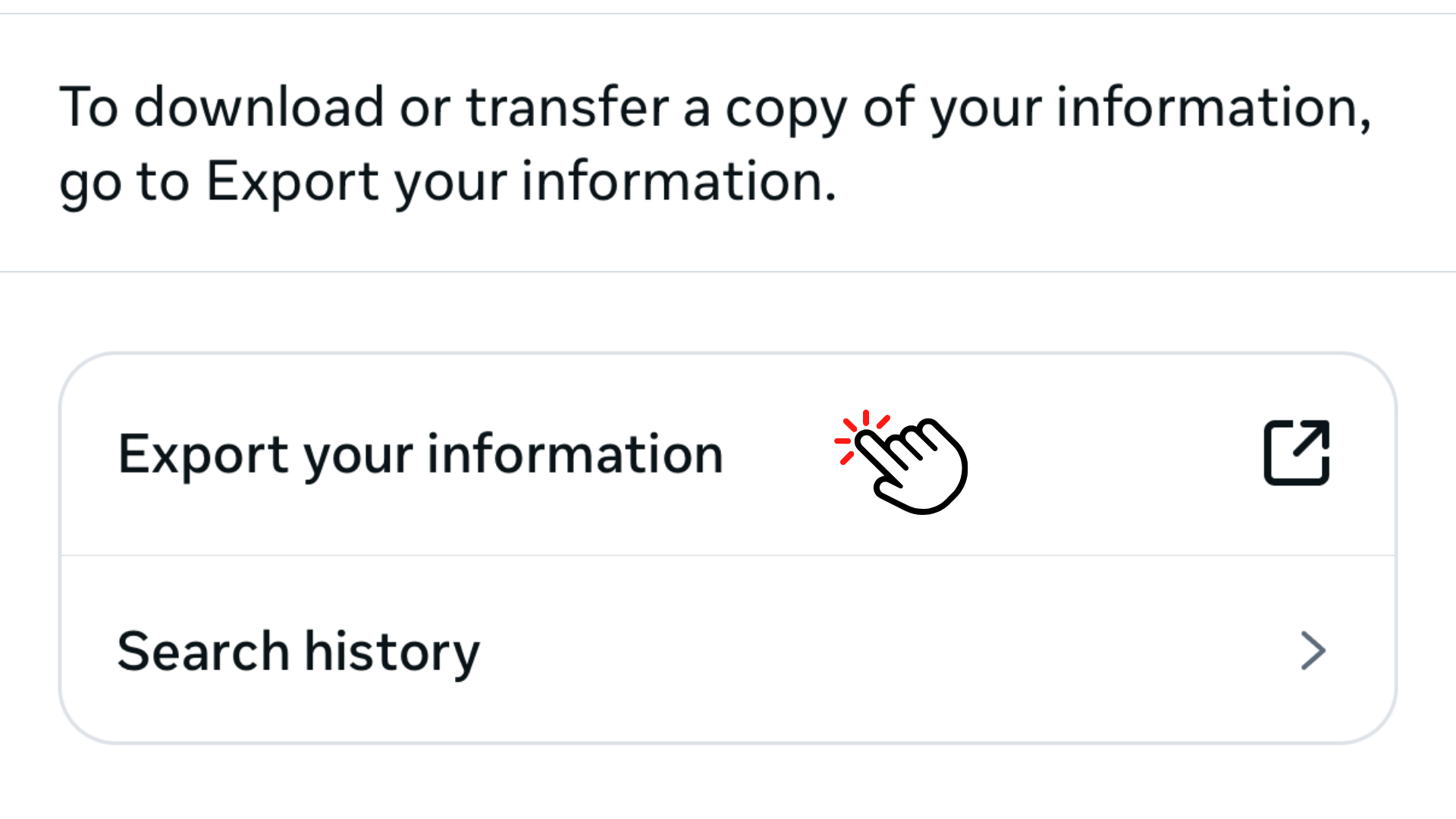Image resolution: width=1456 pixels, height=819 pixels.
Task: Click the word "Search" in Search history
Action: click(x=203, y=651)
